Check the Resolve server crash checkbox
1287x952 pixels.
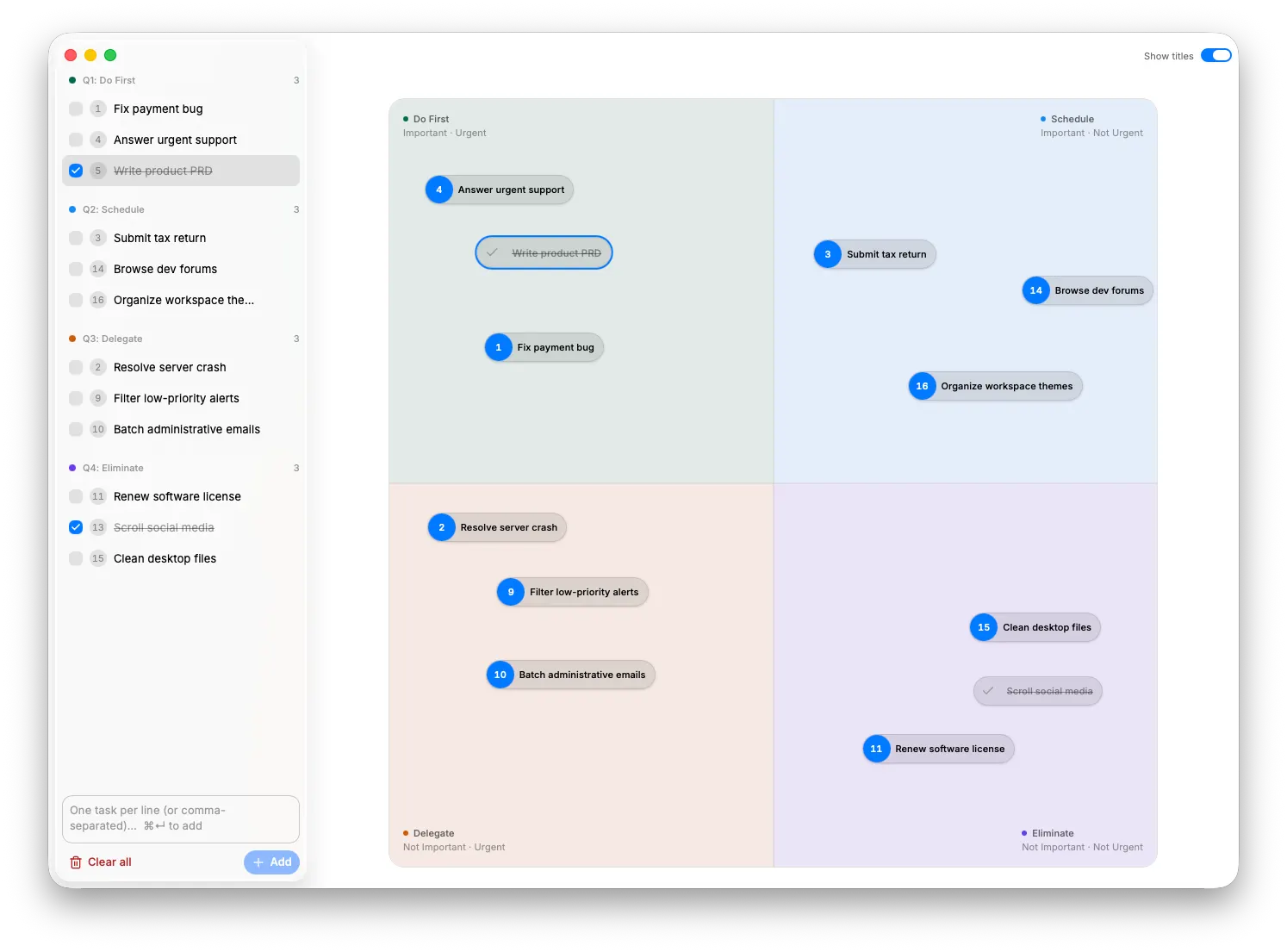(76, 367)
